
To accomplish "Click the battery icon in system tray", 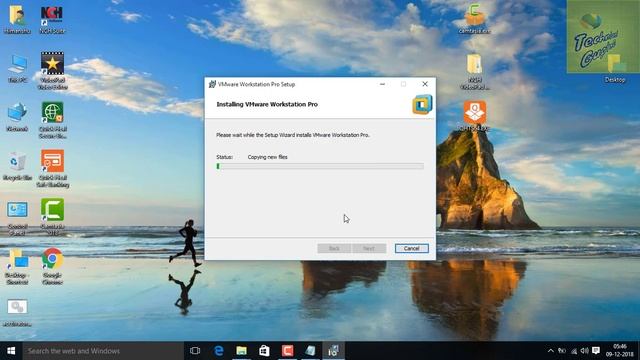I will click(562, 351).
